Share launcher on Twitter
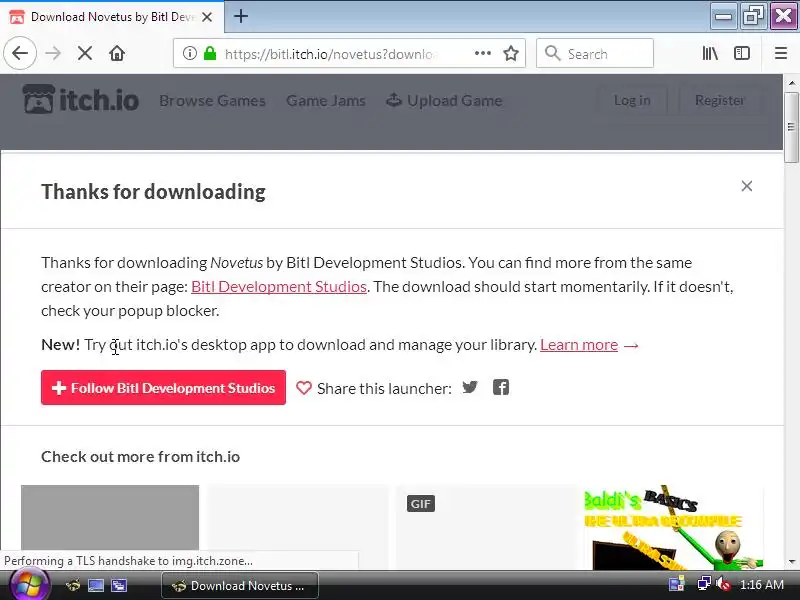Viewport: 800px width, 600px height. 470,387
